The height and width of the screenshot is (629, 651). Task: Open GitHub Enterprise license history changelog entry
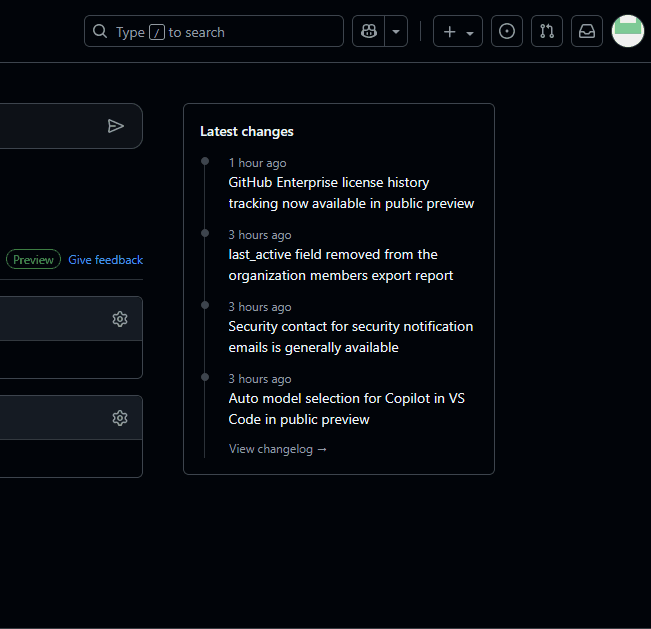point(351,193)
